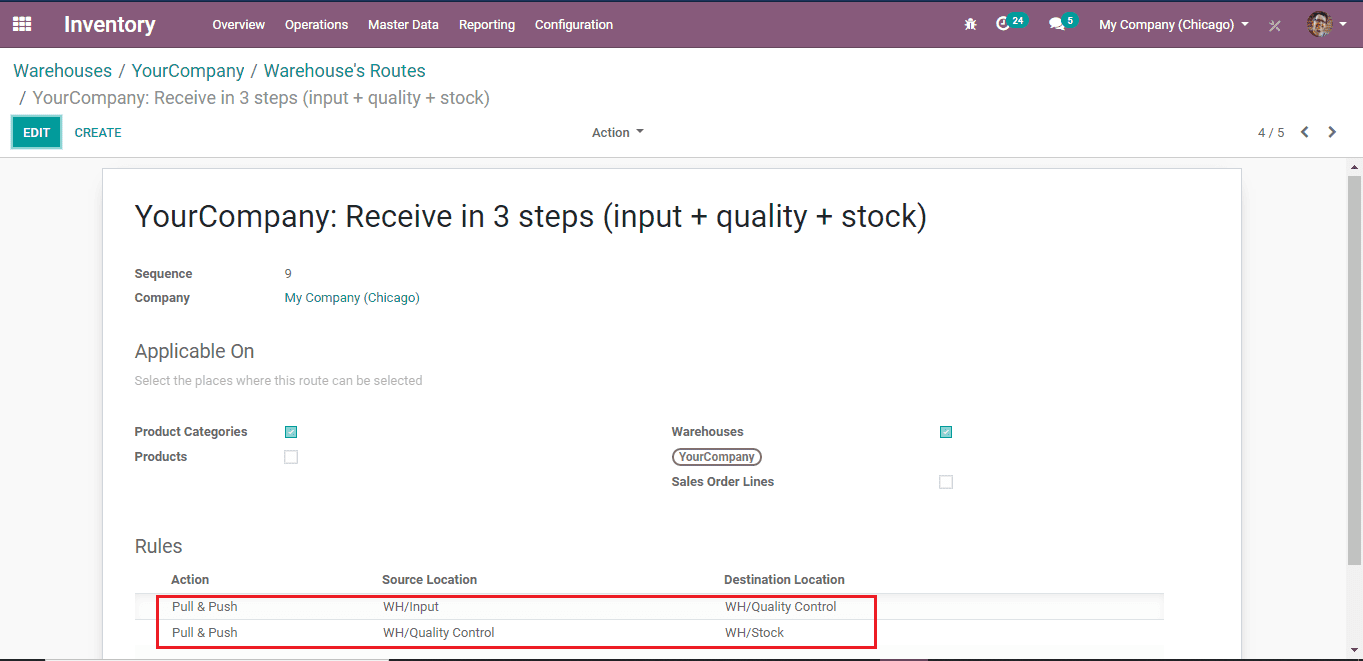
Task: Go to next record arrow
Action: pyautogui.click(x=1332, y=132)
